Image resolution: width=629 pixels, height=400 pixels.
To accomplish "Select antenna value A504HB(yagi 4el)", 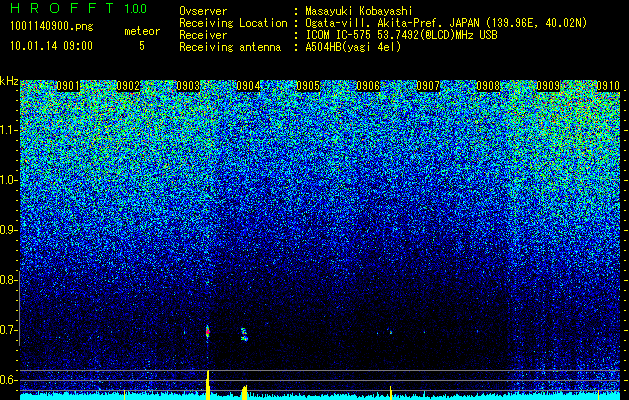I will [353, 47].
